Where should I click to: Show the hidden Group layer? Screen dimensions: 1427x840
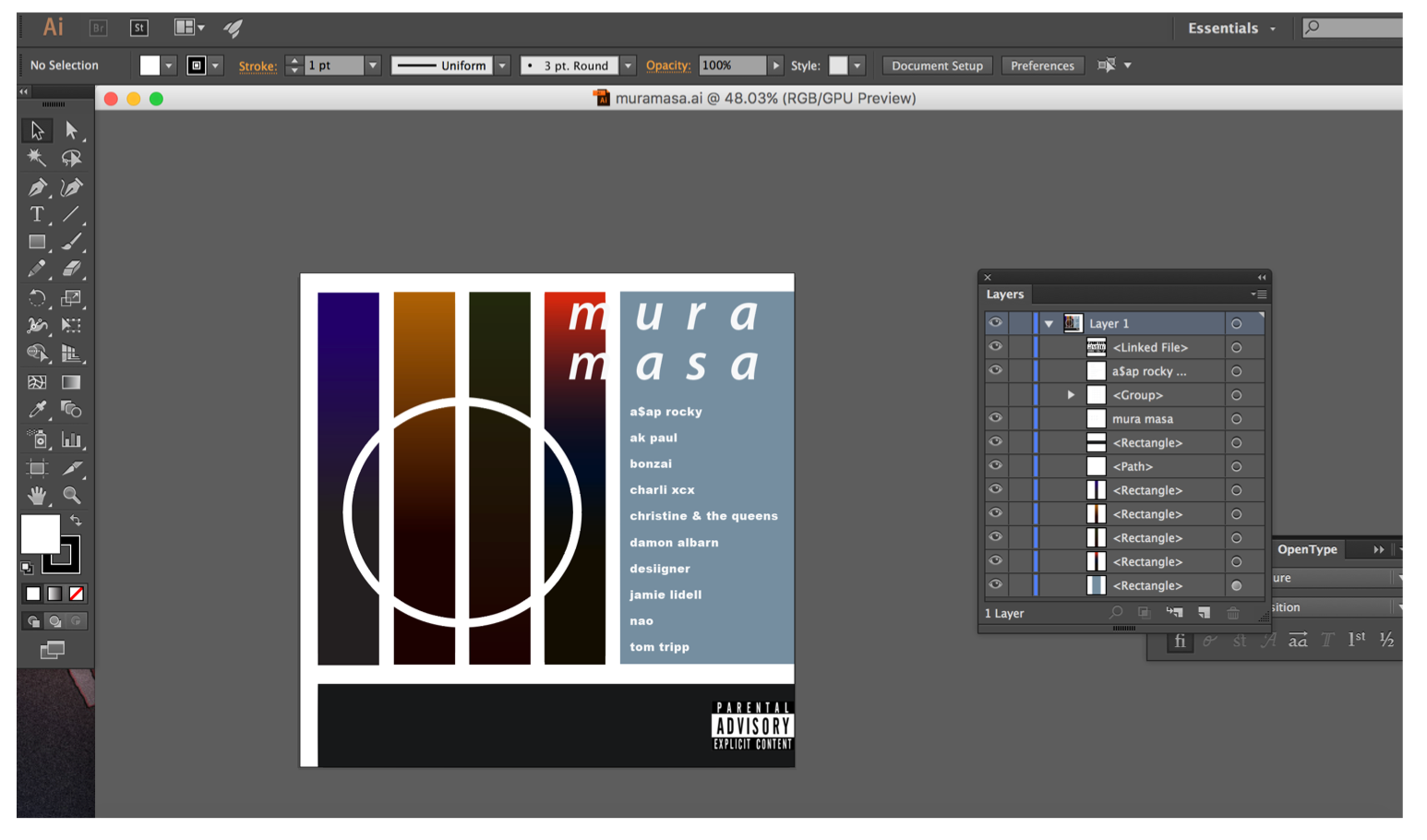[995, 395]
